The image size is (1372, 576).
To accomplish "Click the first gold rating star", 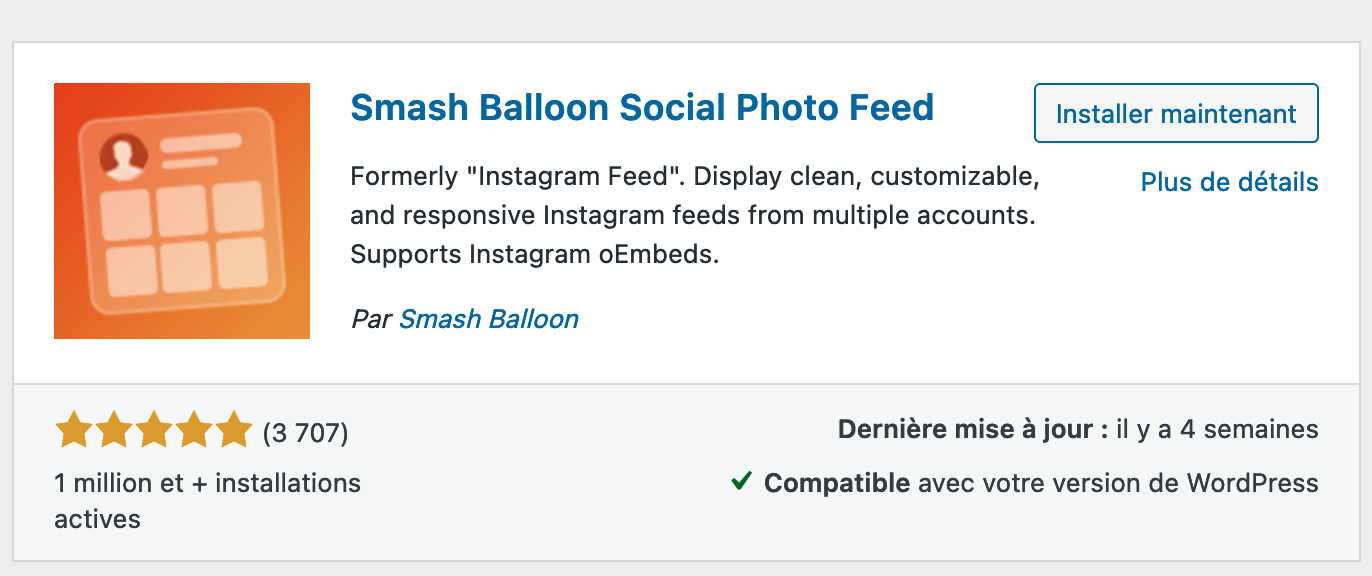I will coord(74,432).
